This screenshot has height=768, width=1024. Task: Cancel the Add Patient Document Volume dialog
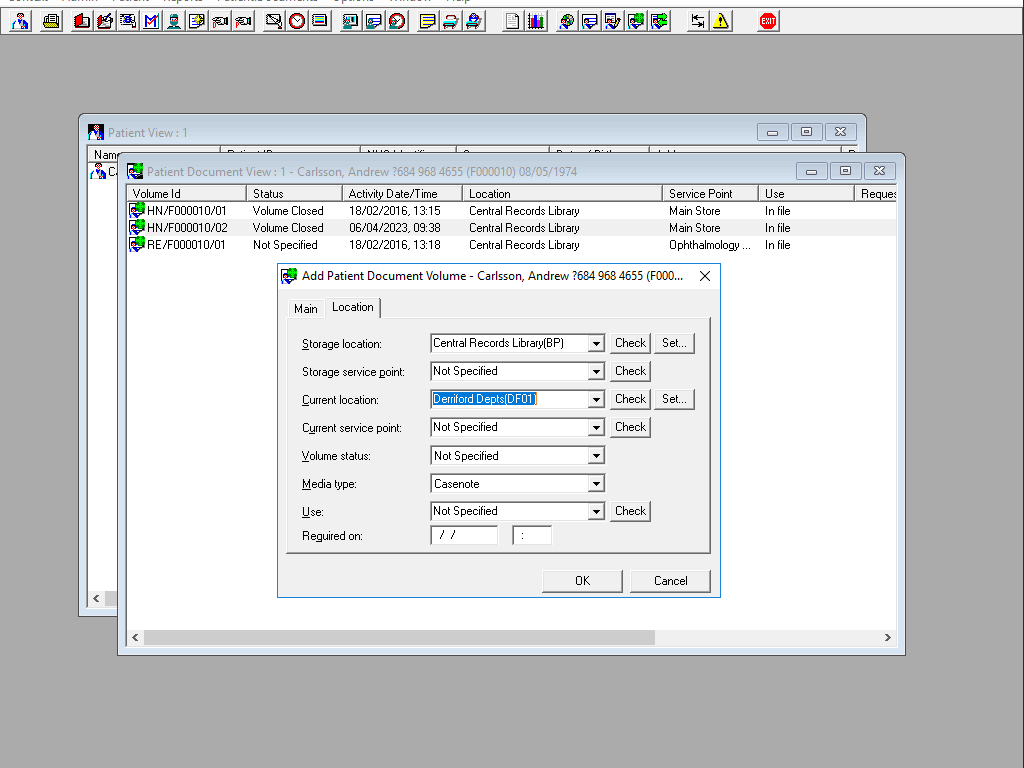click(671, 581)
